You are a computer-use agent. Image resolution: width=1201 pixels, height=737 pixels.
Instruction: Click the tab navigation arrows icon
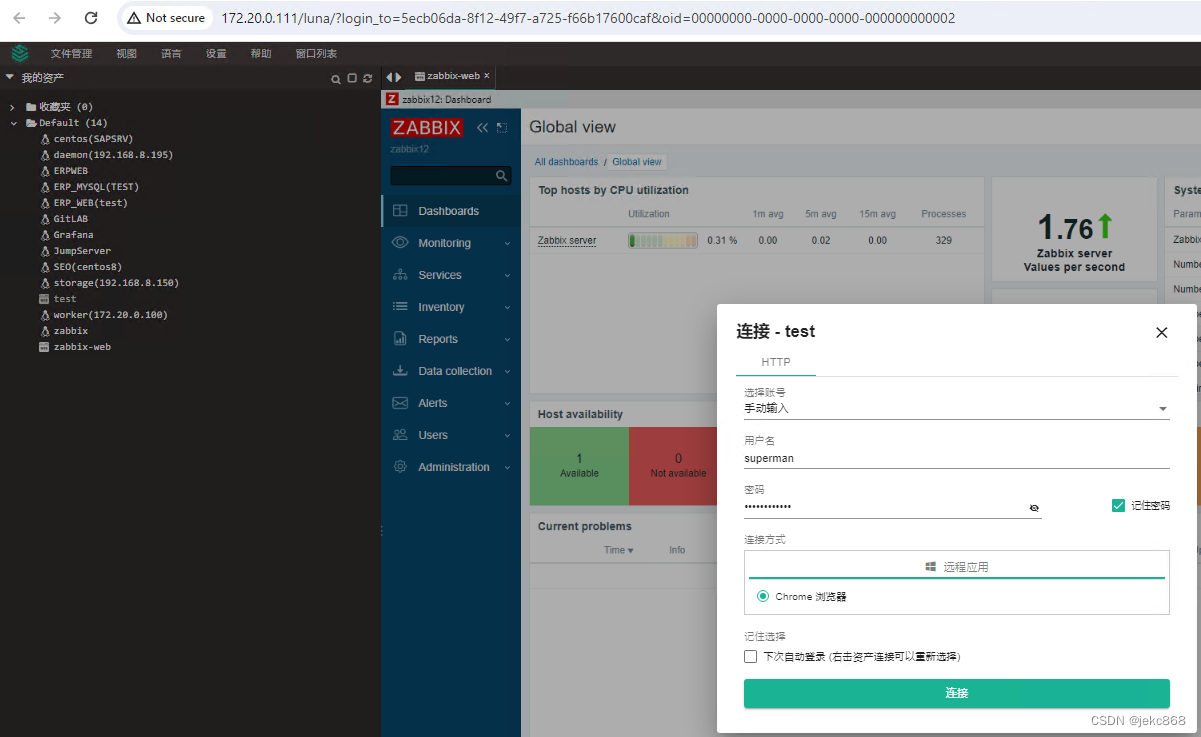pyautogui.click(x=394, y=77)
